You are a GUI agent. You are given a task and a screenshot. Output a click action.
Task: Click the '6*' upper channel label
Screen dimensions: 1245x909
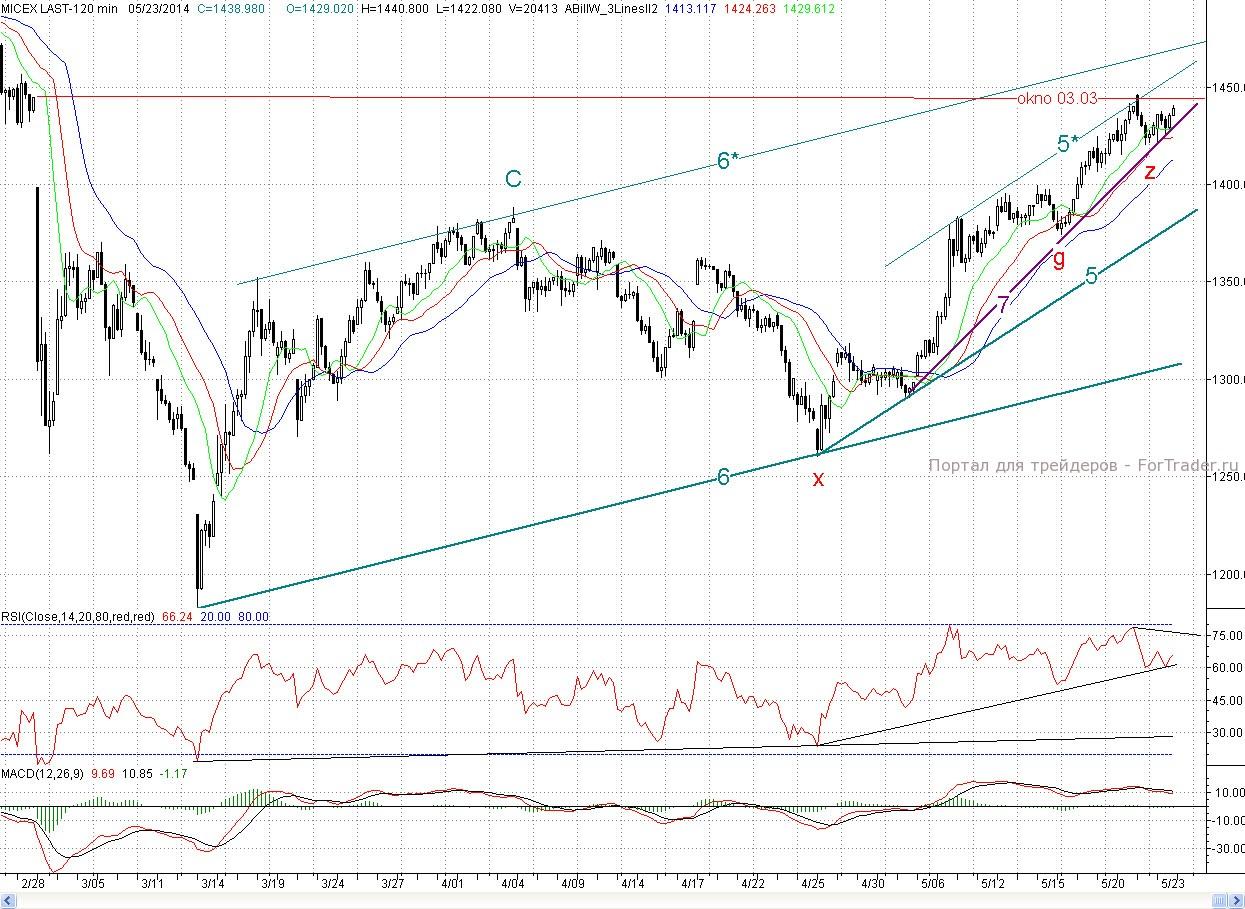[x=728, y=159]
